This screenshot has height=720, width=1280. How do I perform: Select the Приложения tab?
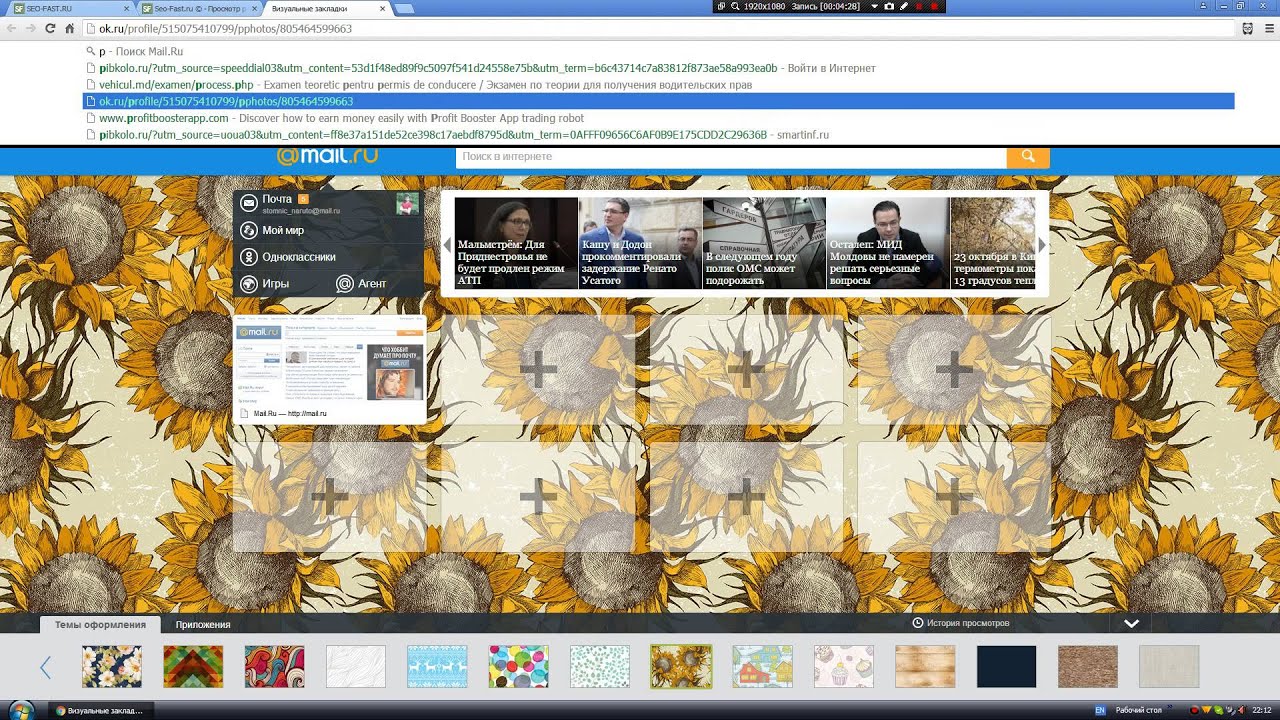pos(203,624)
